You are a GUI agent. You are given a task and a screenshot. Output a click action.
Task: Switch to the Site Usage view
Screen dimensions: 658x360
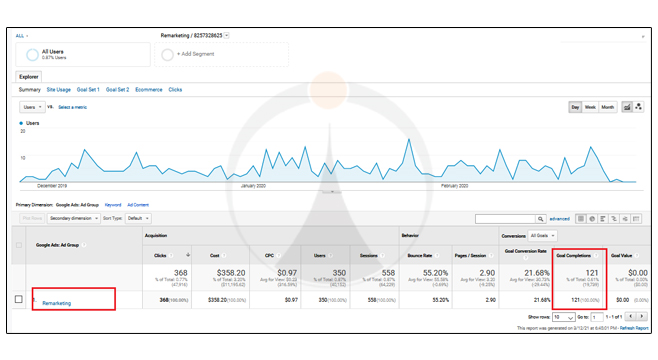(59, 90)
